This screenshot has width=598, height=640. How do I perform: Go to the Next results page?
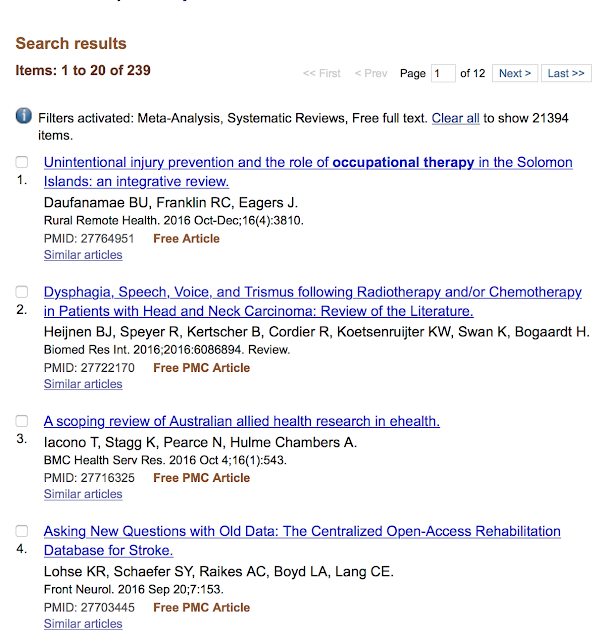[515, 73]
